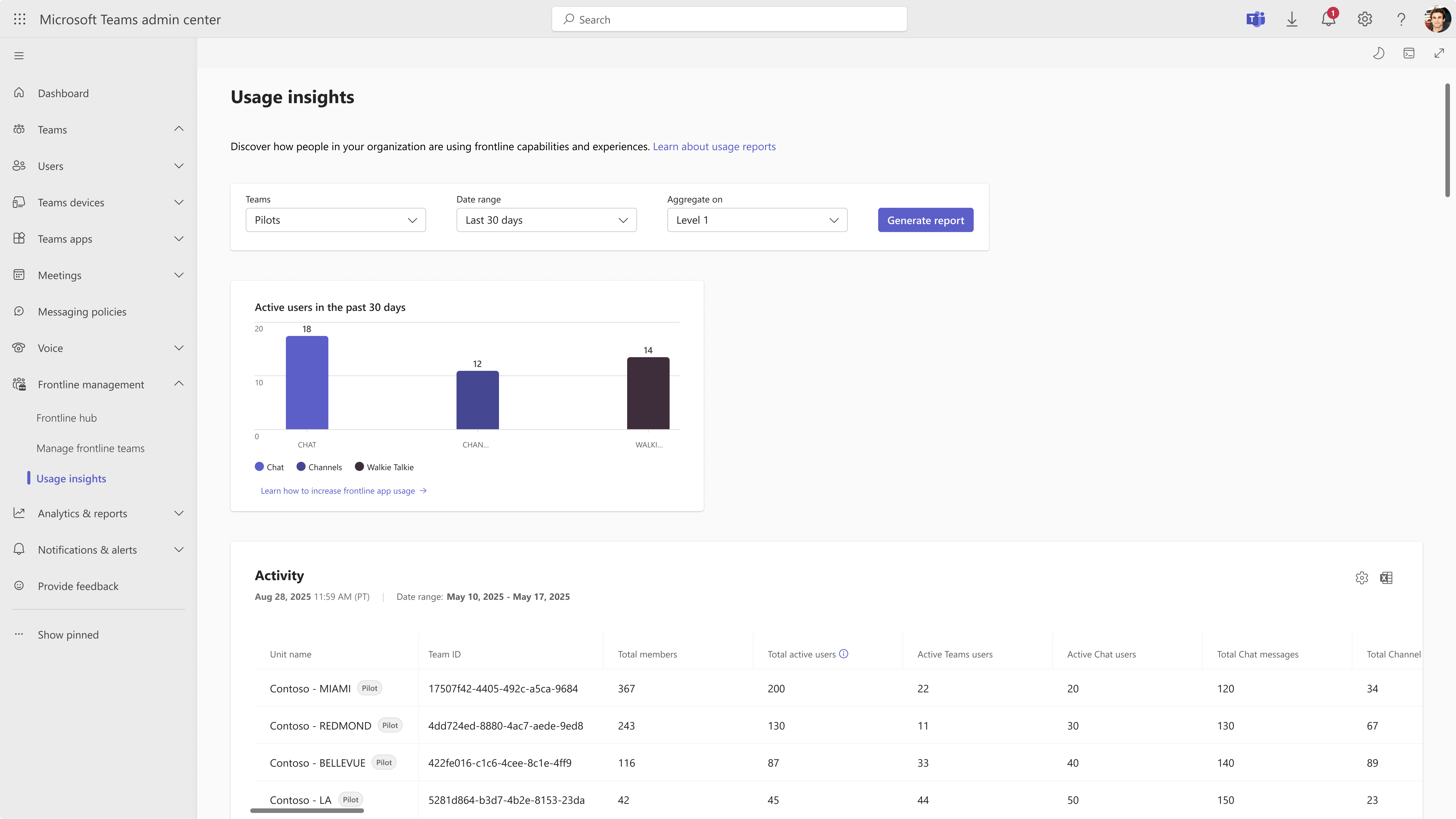Click the Generate report button
This screenshot has height=819, width=1456.
click(925, 220)
